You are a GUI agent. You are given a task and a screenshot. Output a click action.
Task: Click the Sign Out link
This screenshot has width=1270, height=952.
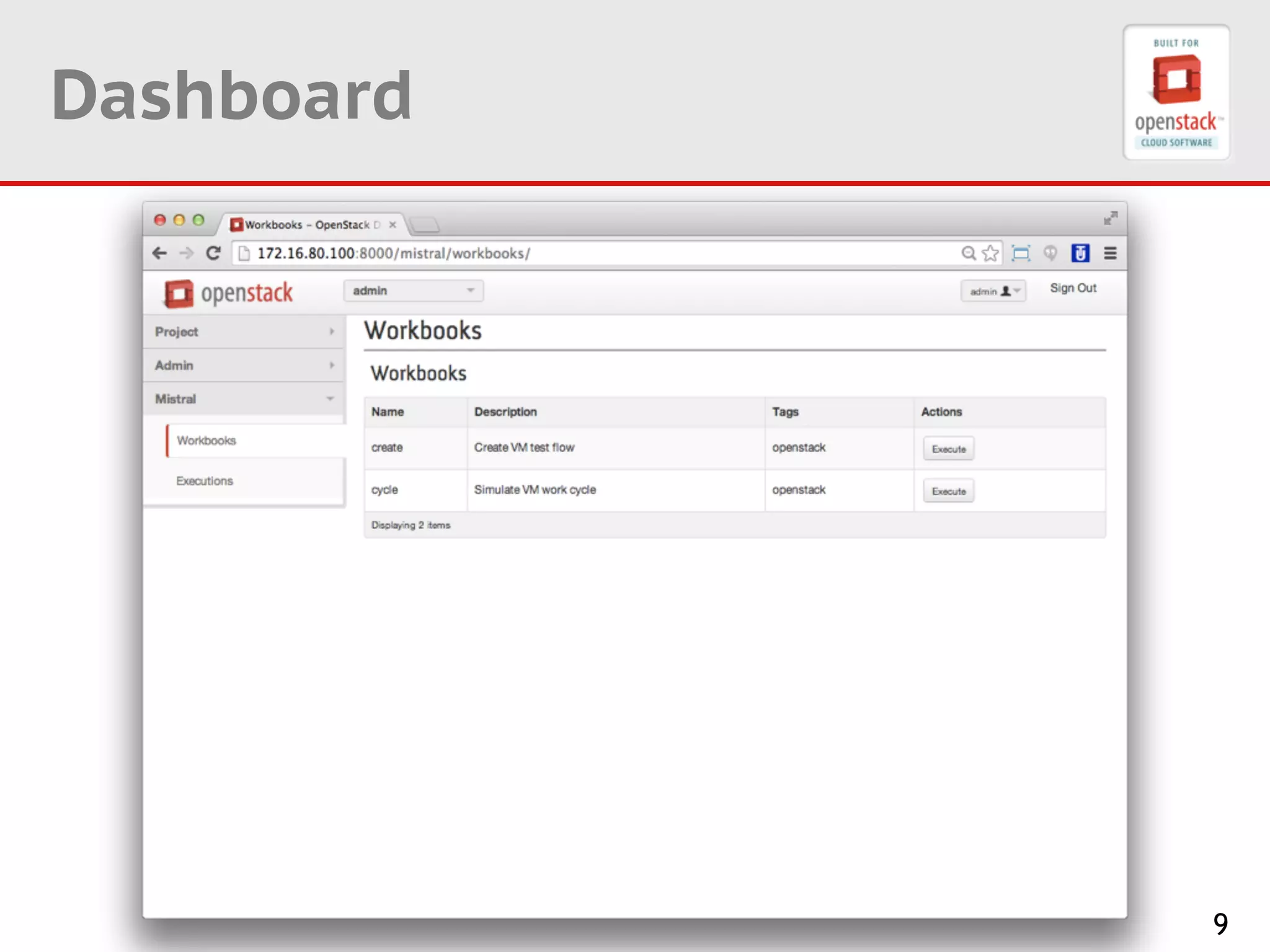pos(1073,288)
